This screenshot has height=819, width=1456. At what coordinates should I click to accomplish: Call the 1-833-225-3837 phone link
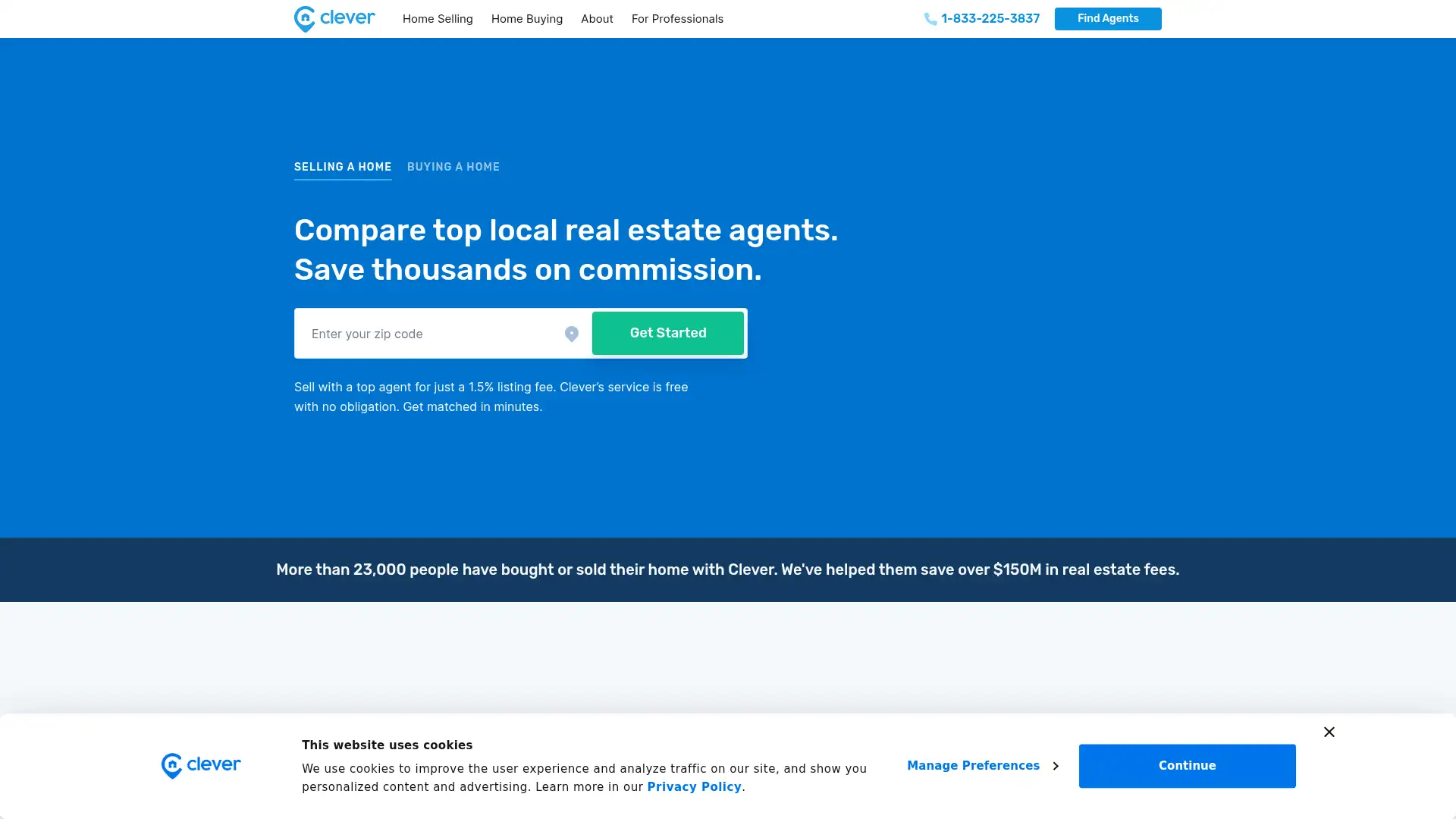990,18
